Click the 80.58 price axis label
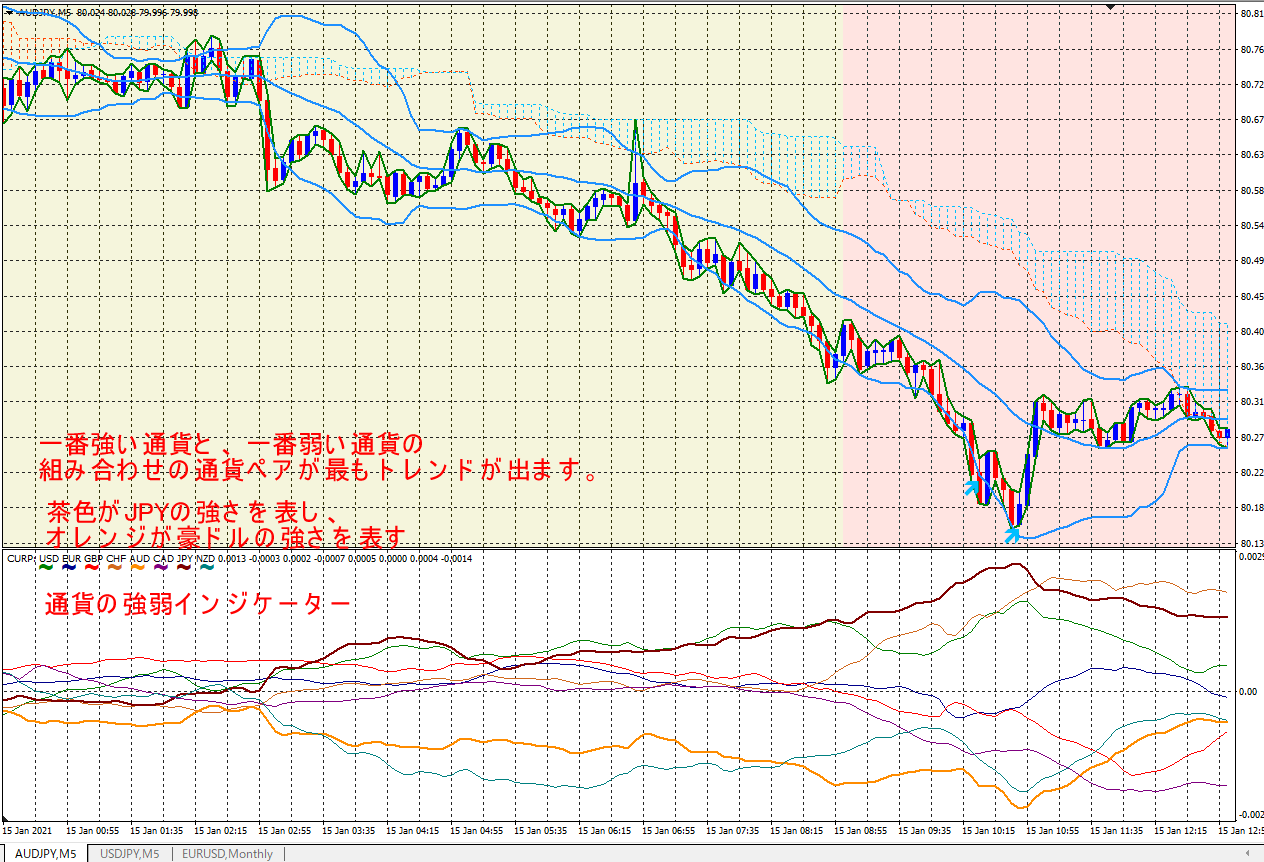 click(1251, 190)
